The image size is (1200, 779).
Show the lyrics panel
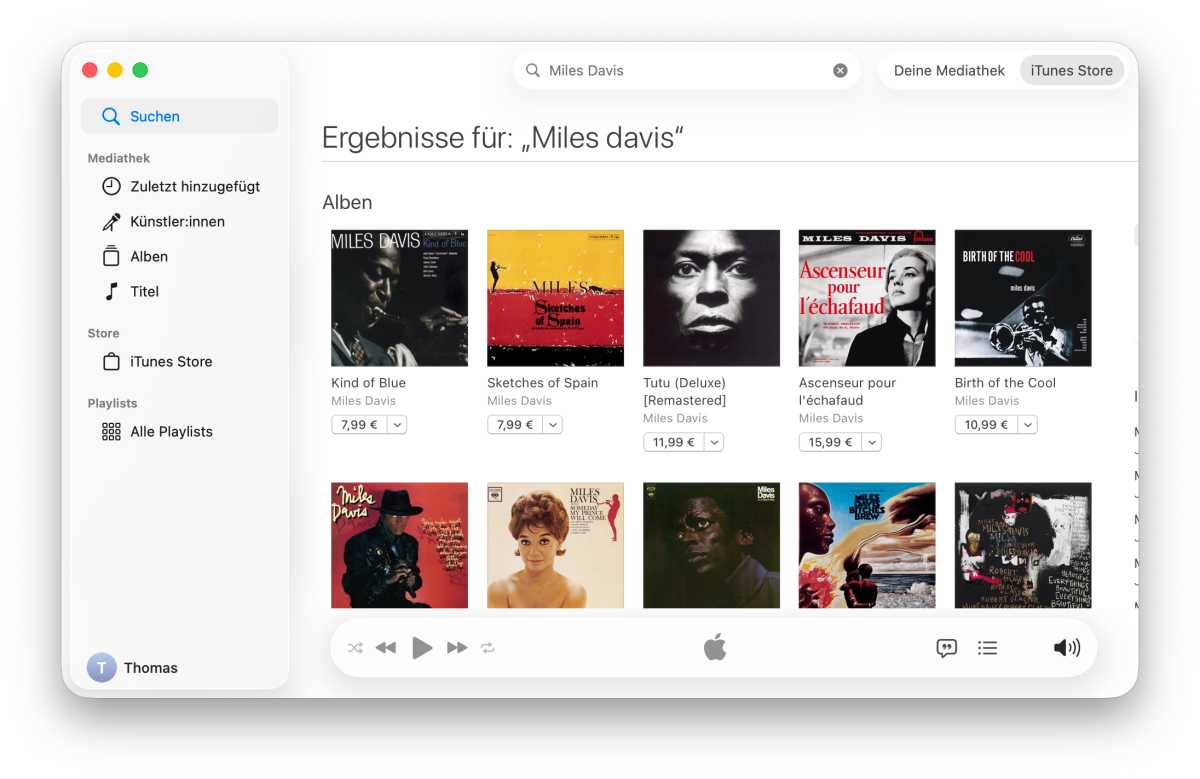coord(946,648)
